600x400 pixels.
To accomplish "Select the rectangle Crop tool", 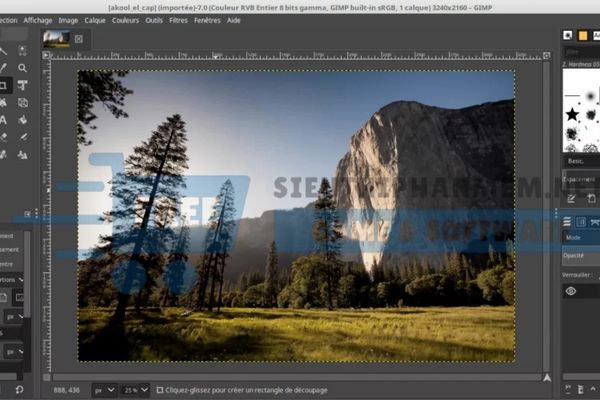I will click(3, 85).
